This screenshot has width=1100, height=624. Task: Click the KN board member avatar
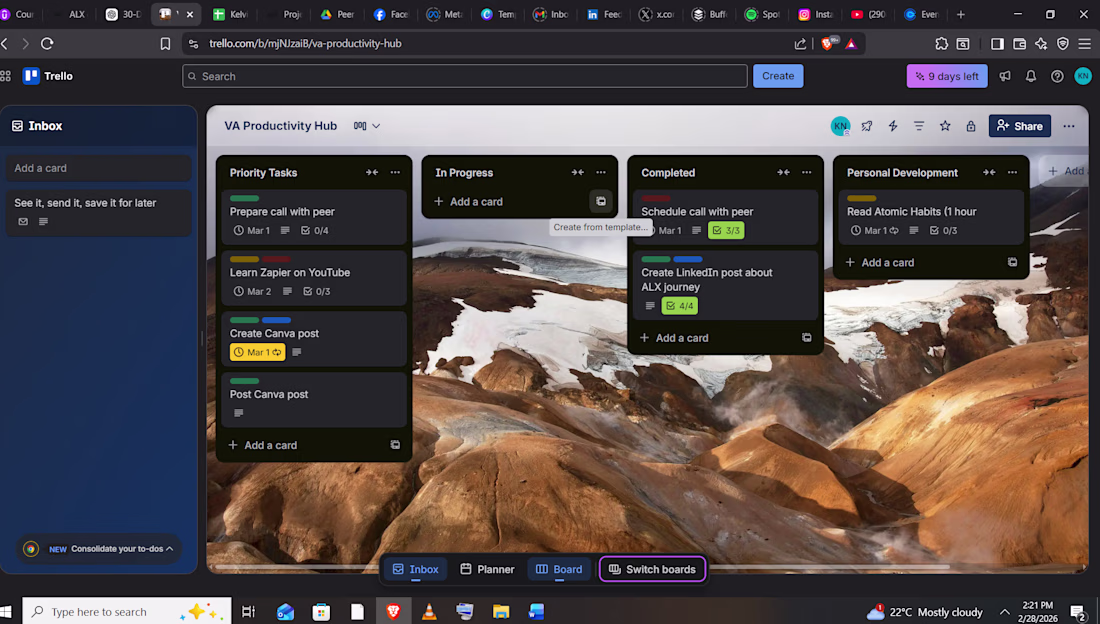[840, 126]
